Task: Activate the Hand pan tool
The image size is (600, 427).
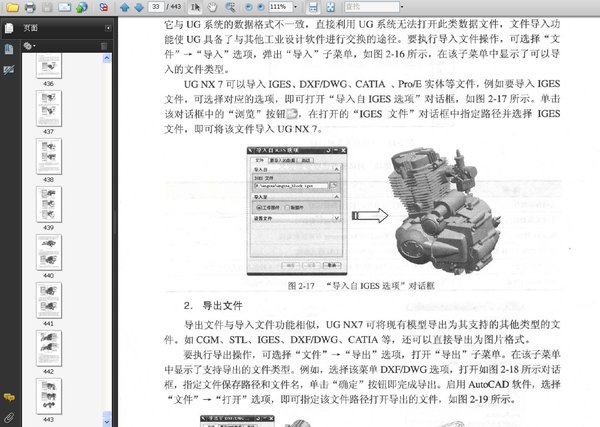Action: tap(212, 7)
